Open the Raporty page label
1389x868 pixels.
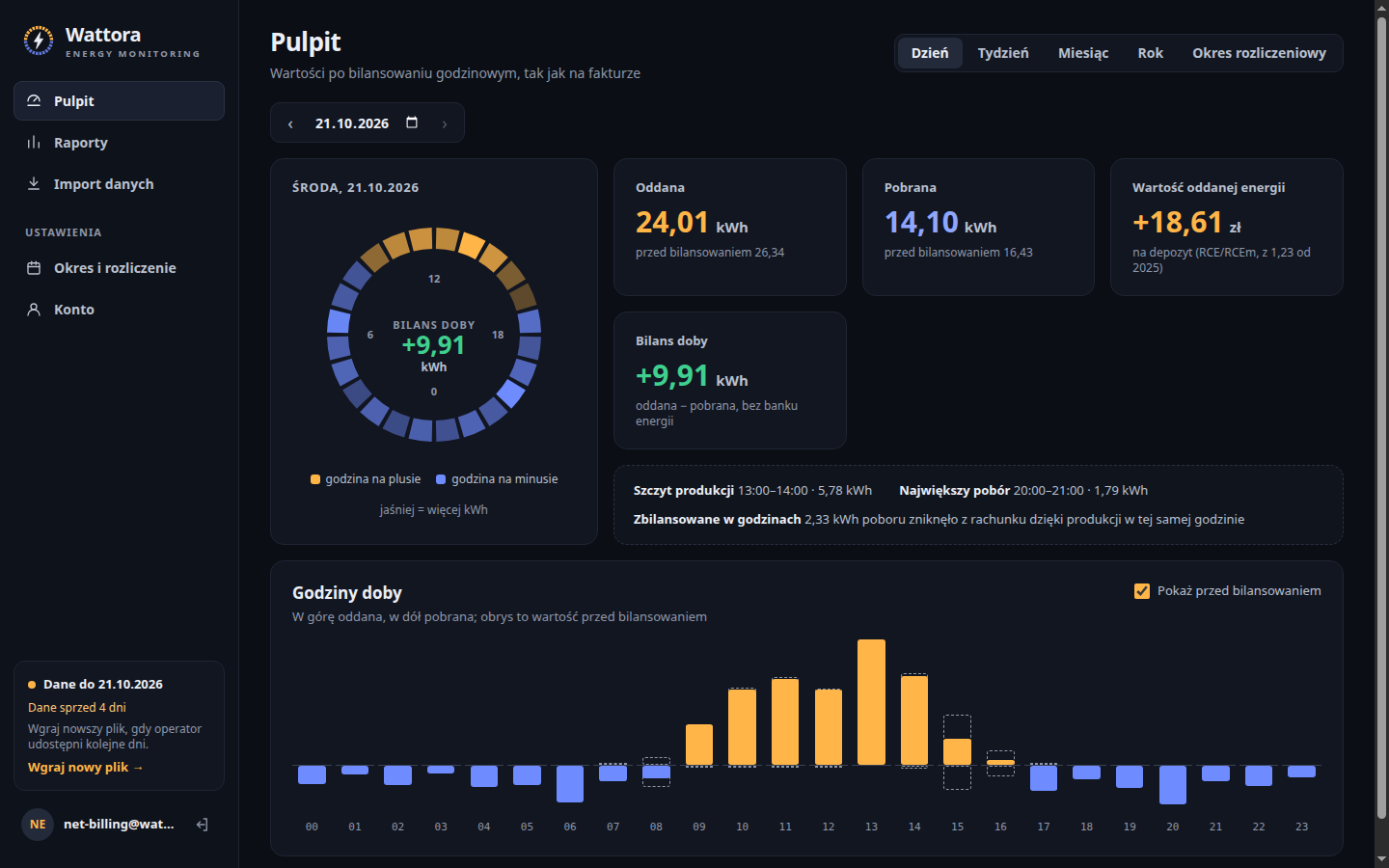pos(81,143)
